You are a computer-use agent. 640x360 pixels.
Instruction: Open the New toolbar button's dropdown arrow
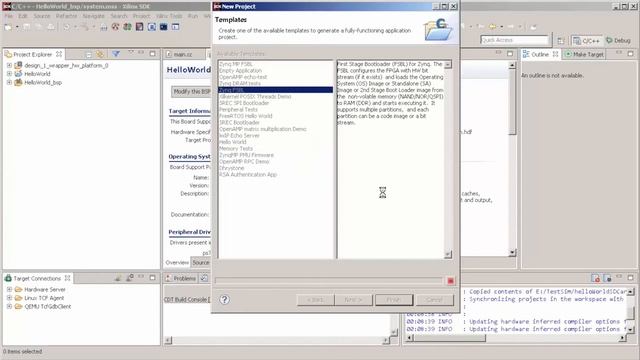tap(17, 27)
